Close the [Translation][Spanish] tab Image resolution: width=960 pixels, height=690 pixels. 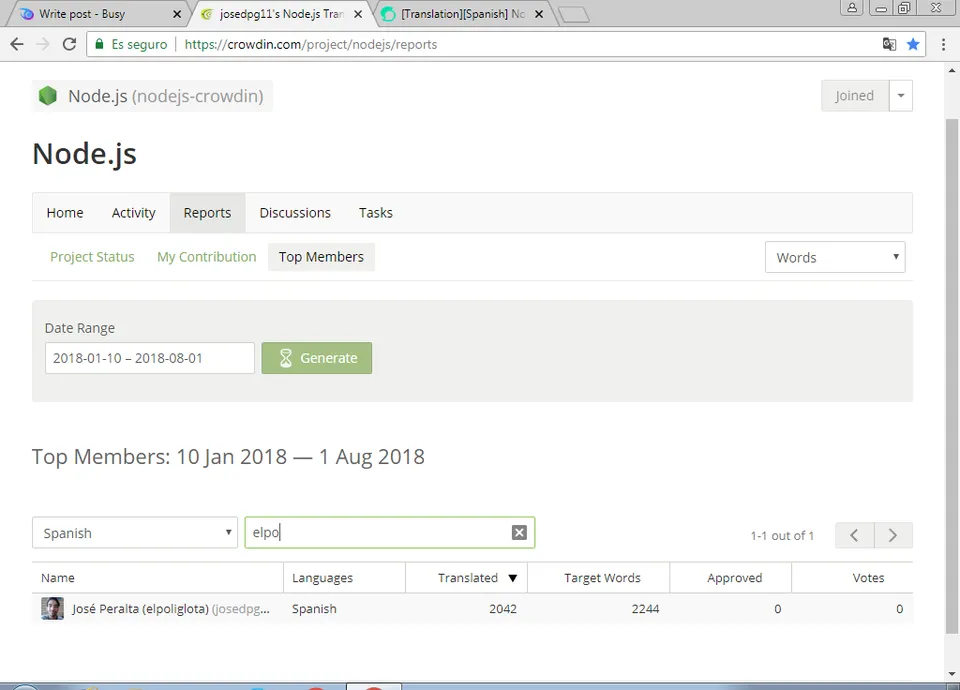point(539,14)
